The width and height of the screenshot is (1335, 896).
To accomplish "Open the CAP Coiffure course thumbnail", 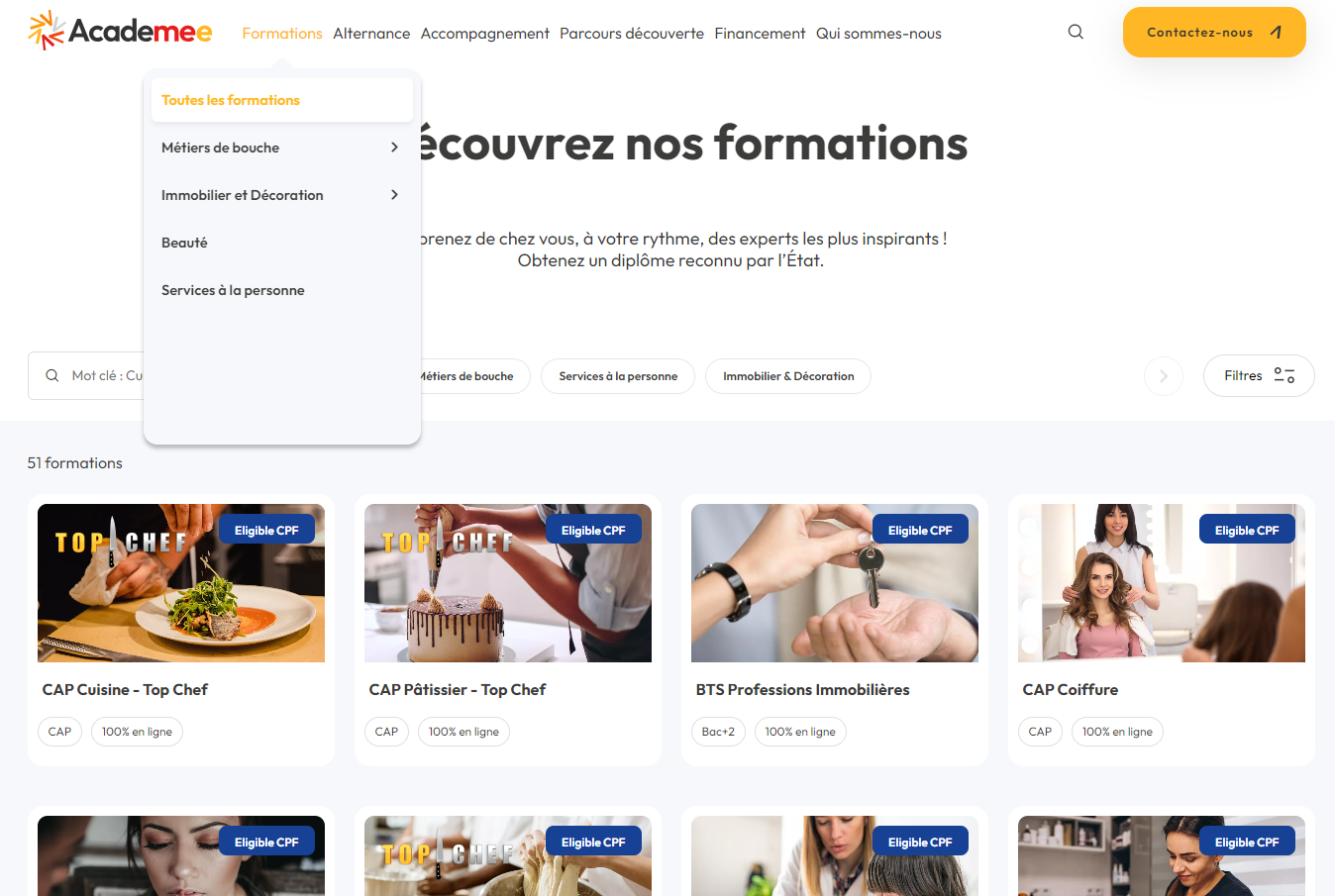I will point(1162,583).
